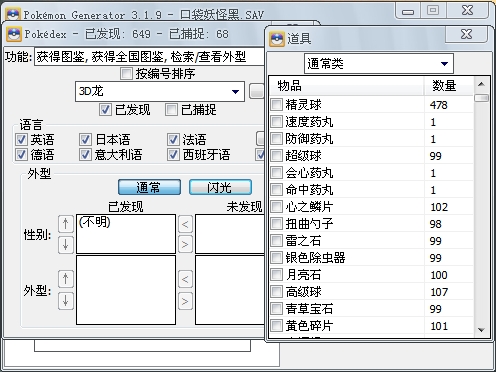Click the item list scrollbar down arrow
The width and height of the screenshot is (496, 372).
point(481,330)
